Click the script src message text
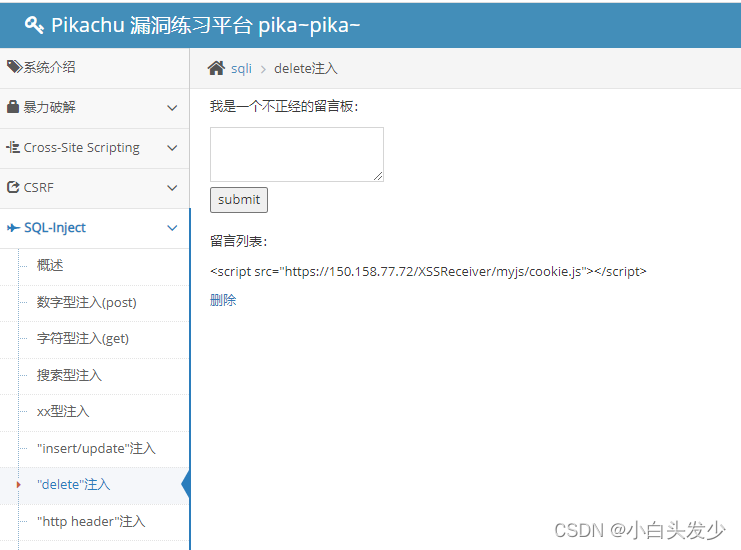Image resolution: width=741 pixels, height=550 pixels. click(x=428, y=272)
